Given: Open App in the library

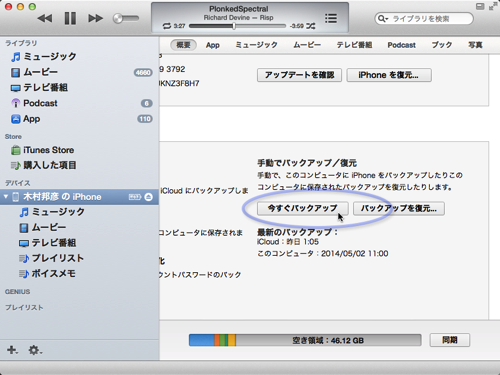Looking at the screenshot, I should click(x=79, y=119).
